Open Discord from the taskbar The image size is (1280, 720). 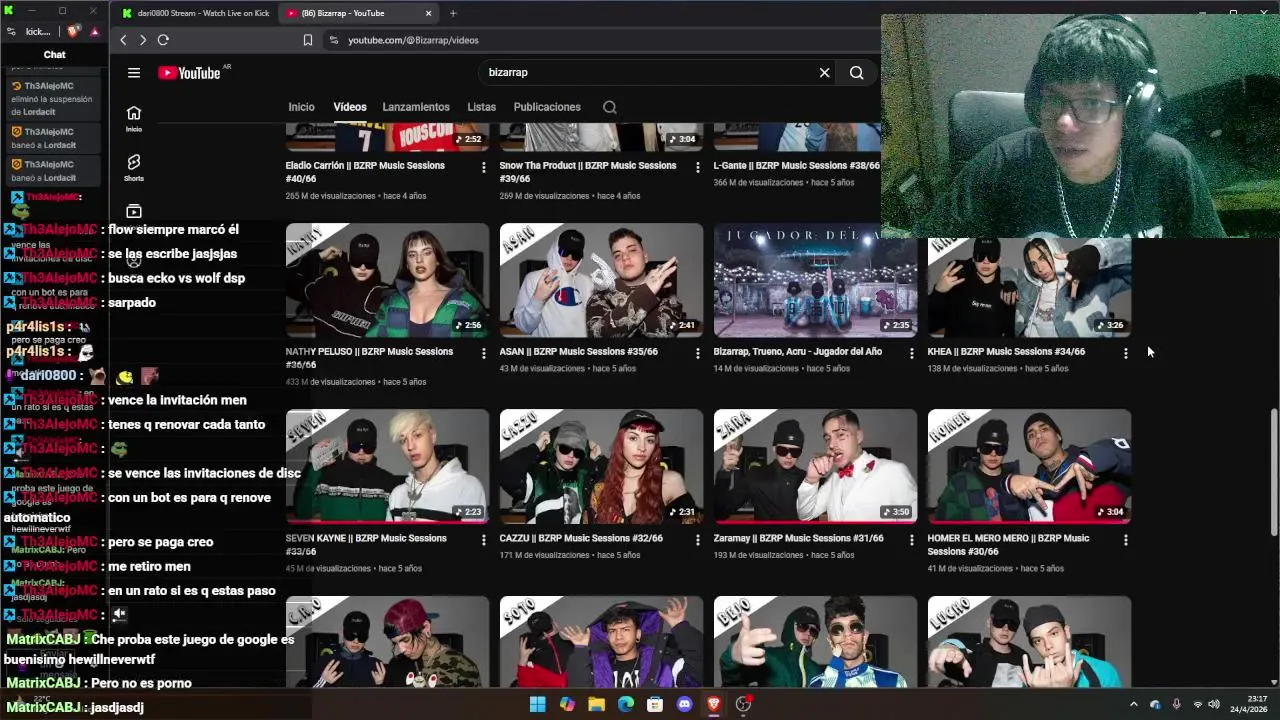tap(684, 704)
